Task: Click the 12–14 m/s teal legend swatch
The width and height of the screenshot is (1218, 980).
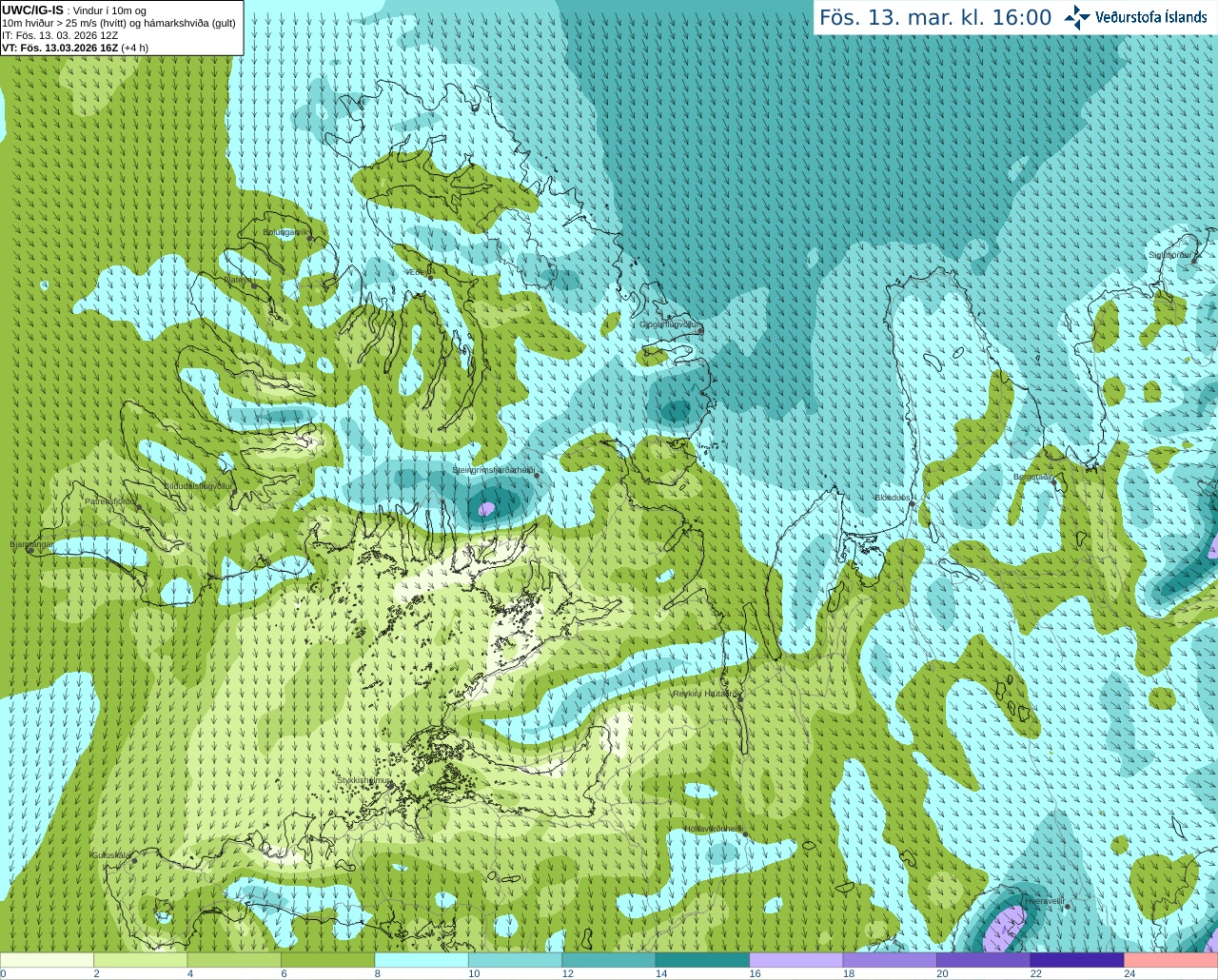Action: pos(609,960)
